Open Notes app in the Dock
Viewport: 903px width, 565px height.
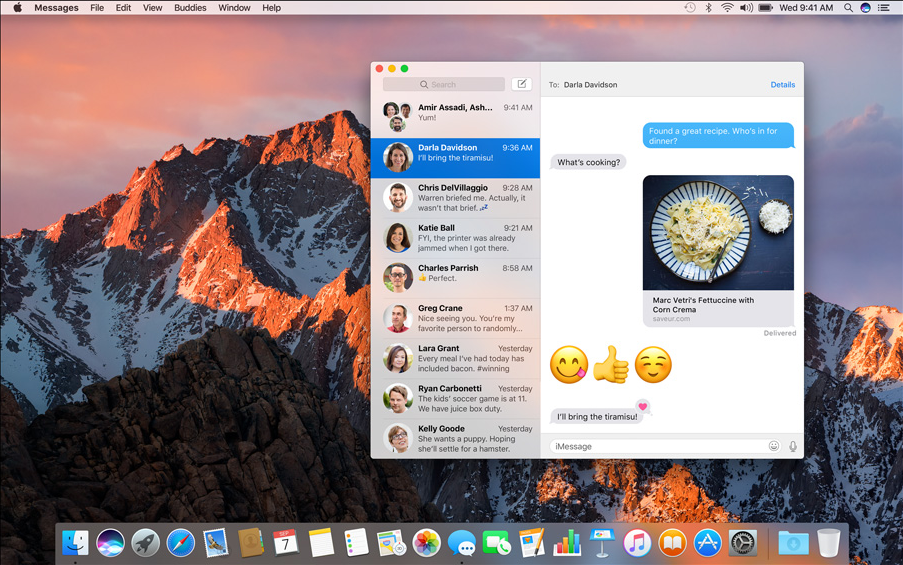point(321,542)
